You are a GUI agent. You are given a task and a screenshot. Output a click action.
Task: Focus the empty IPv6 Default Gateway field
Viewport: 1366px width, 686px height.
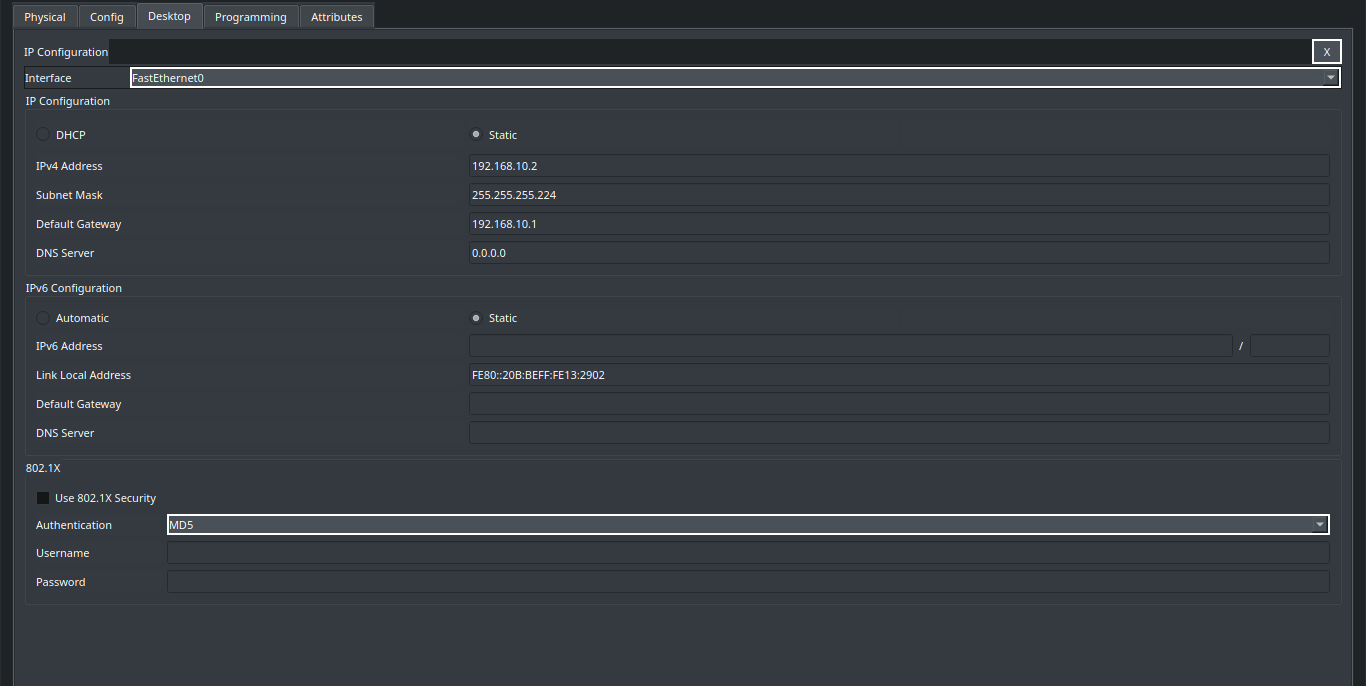pyautogui.click(x=899, y=404)
